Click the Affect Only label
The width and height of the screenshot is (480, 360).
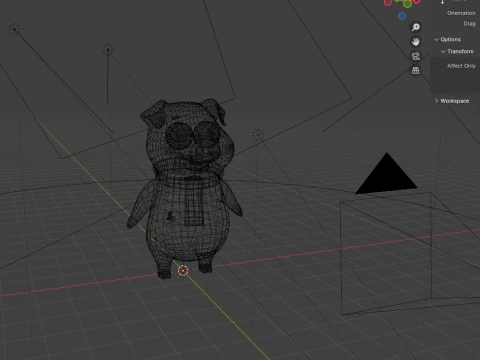461,66
